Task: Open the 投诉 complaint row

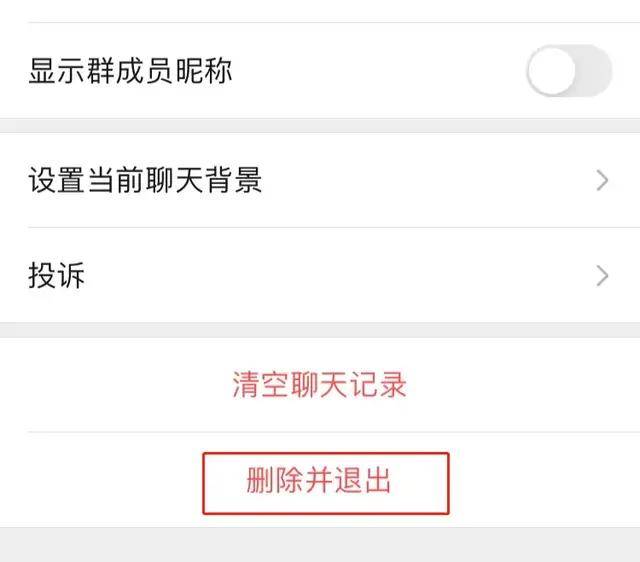Action: point(320,276)
